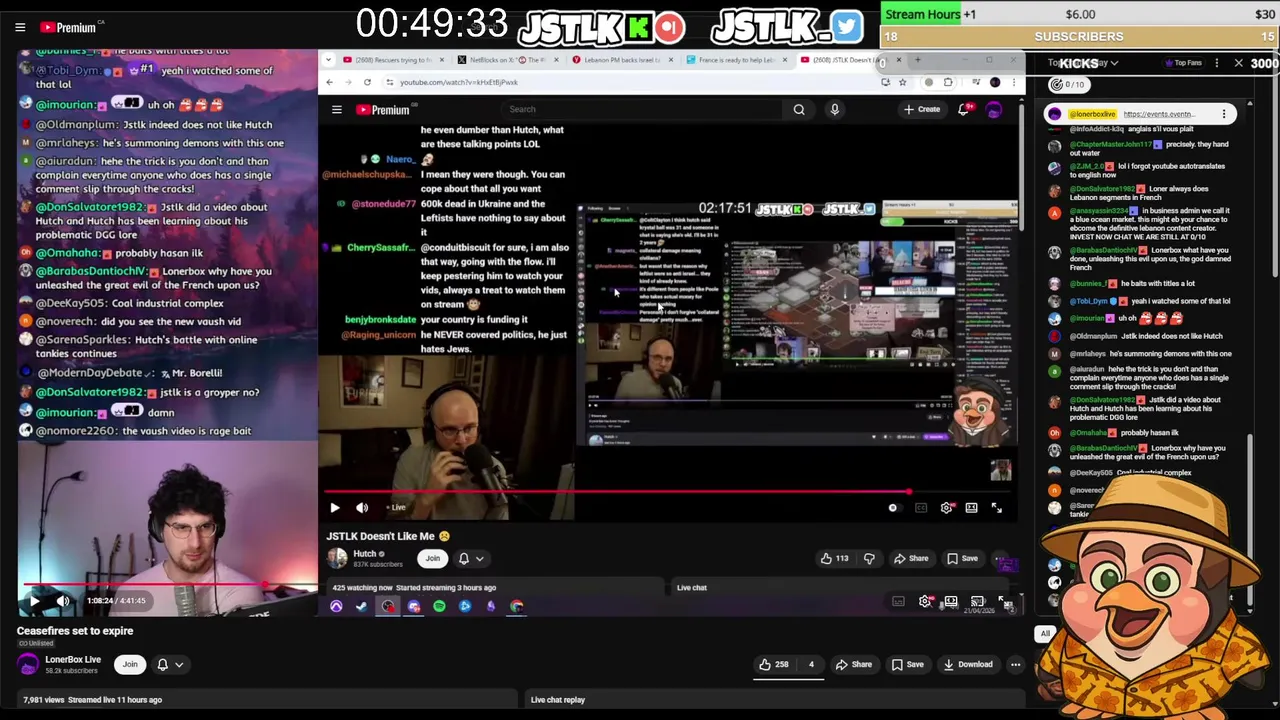
Task: Play the inner JSTLK video
Action: point(335,508)
